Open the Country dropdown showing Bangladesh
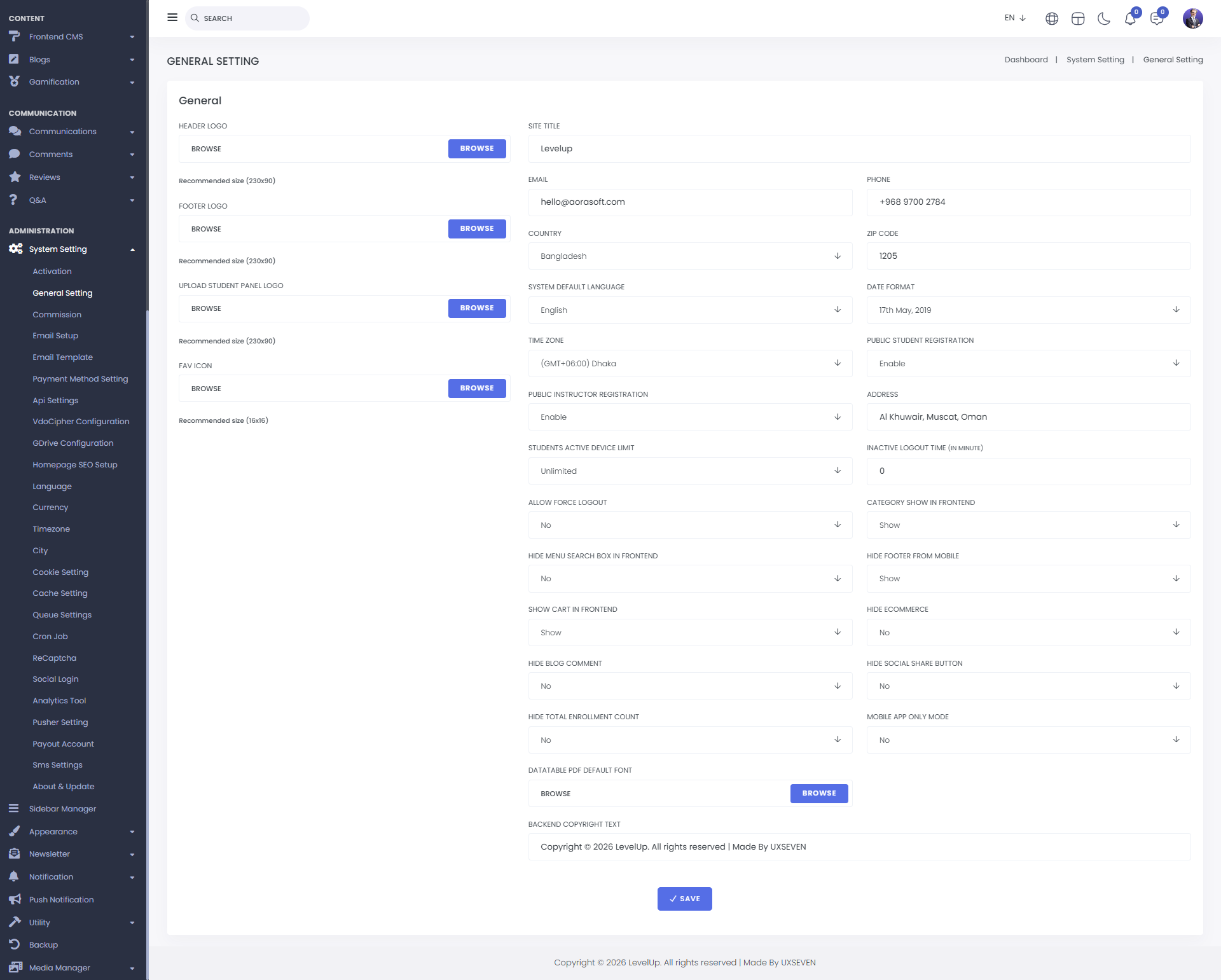1221x980 pixels. pos(690,256)
